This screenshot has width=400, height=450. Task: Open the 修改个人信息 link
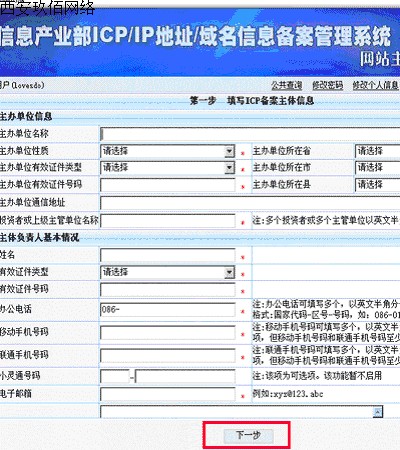(376, 85)
